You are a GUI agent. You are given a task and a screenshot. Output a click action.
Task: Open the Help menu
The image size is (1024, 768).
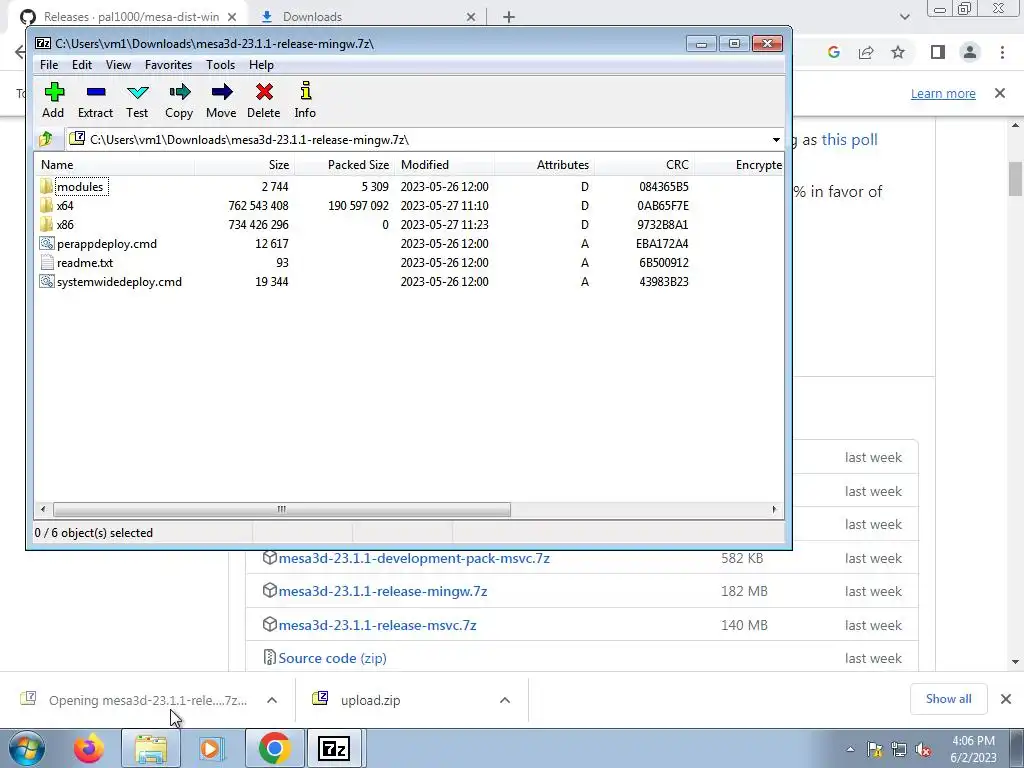261,65
